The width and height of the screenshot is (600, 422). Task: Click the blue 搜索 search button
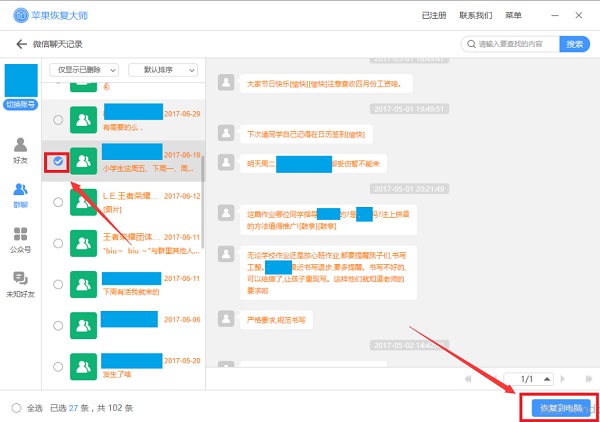click(x=574, y=45)
